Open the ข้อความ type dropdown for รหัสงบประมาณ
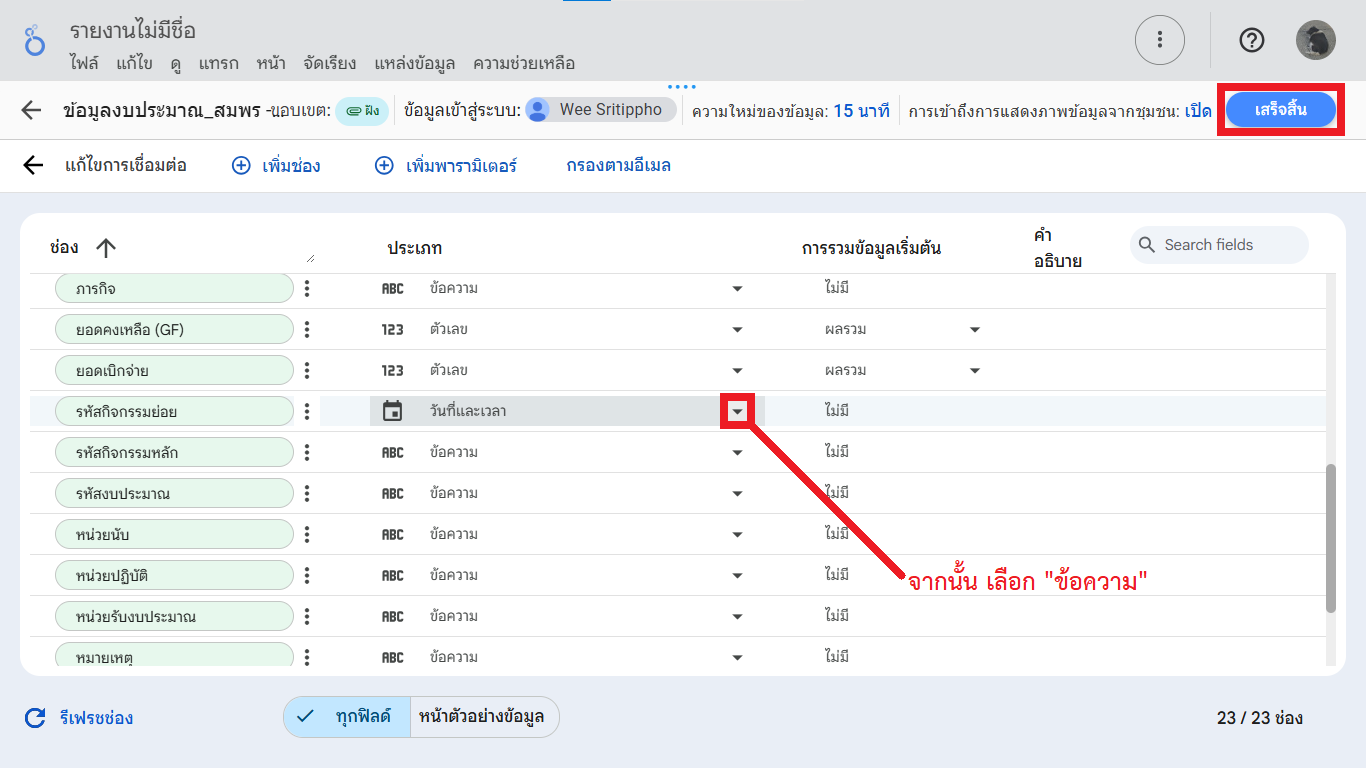The image size is (1366, 768). tap(737, 493)
